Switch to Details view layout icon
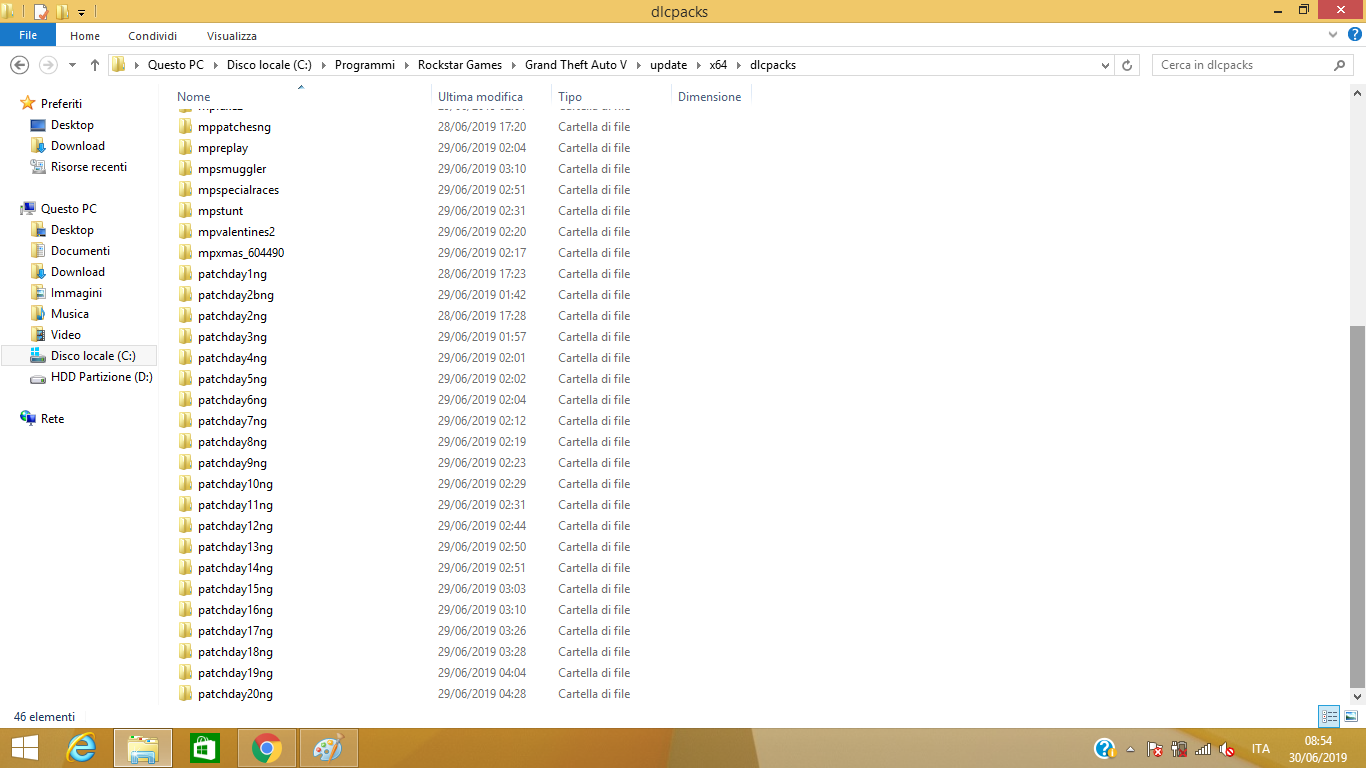The height and width of the screenshot is (768, 1366). pyautogui.click(x=1329, y=716)
